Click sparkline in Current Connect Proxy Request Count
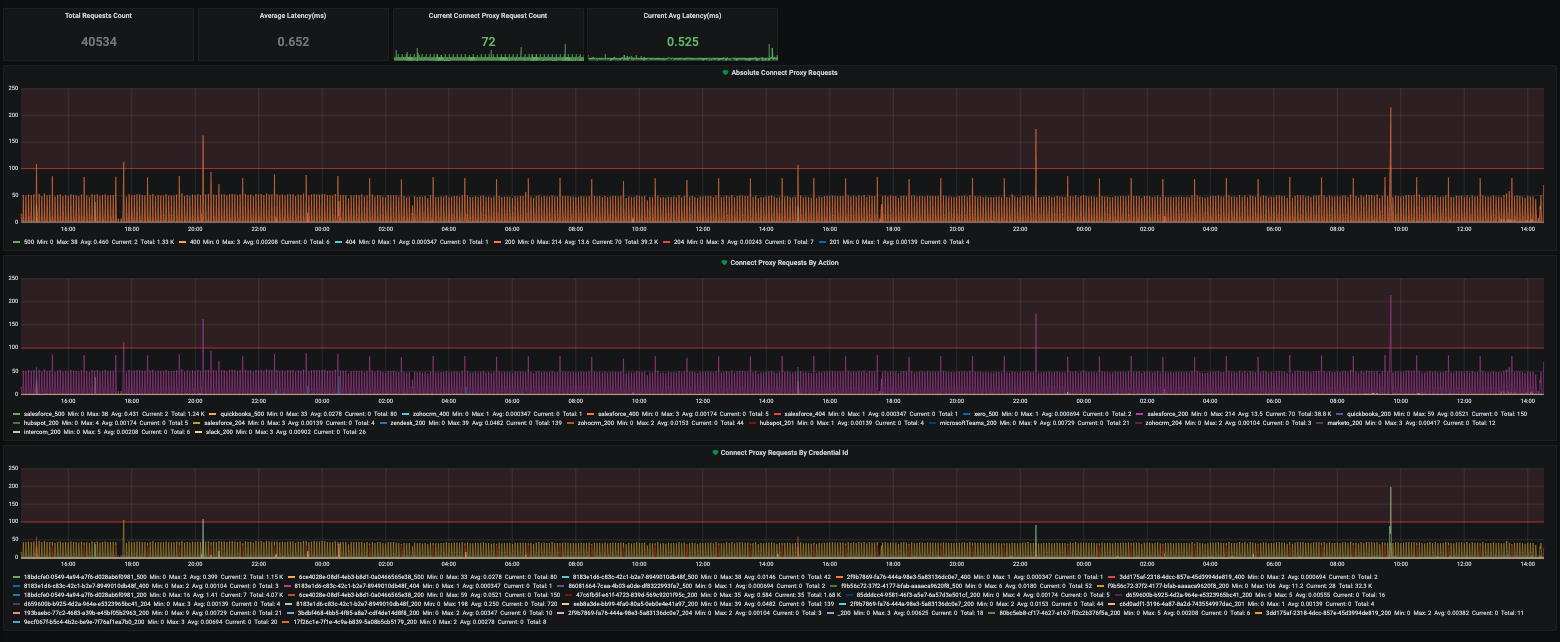Screen dimensions: 1560x642 point(488,55)
